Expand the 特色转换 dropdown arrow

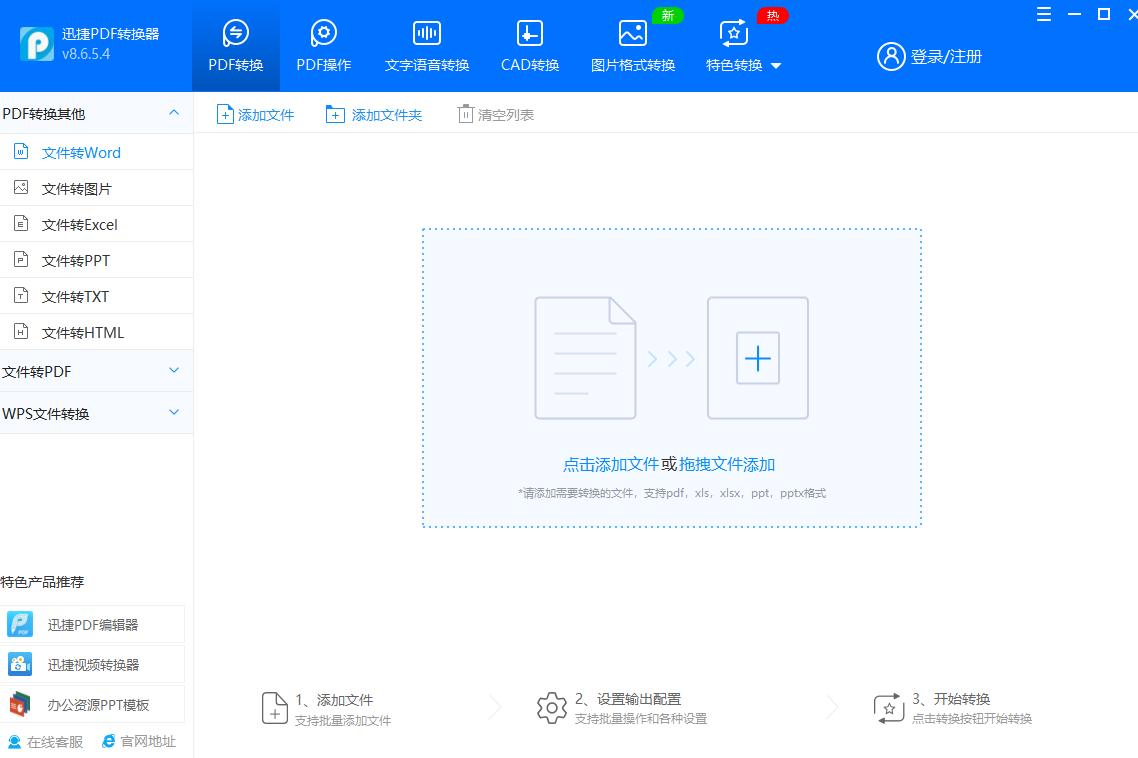tap(776, 66)
